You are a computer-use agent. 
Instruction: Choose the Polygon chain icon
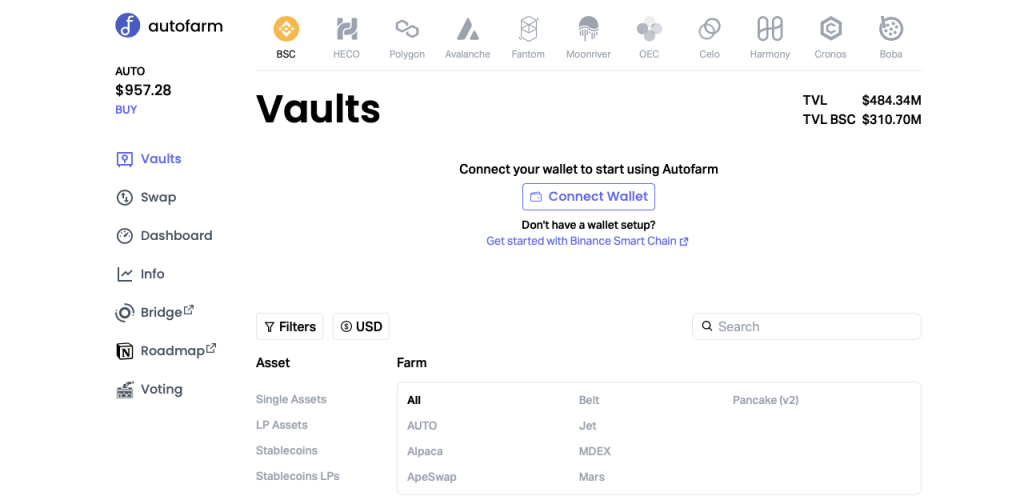pyautogui.click(x=407, y=29)
